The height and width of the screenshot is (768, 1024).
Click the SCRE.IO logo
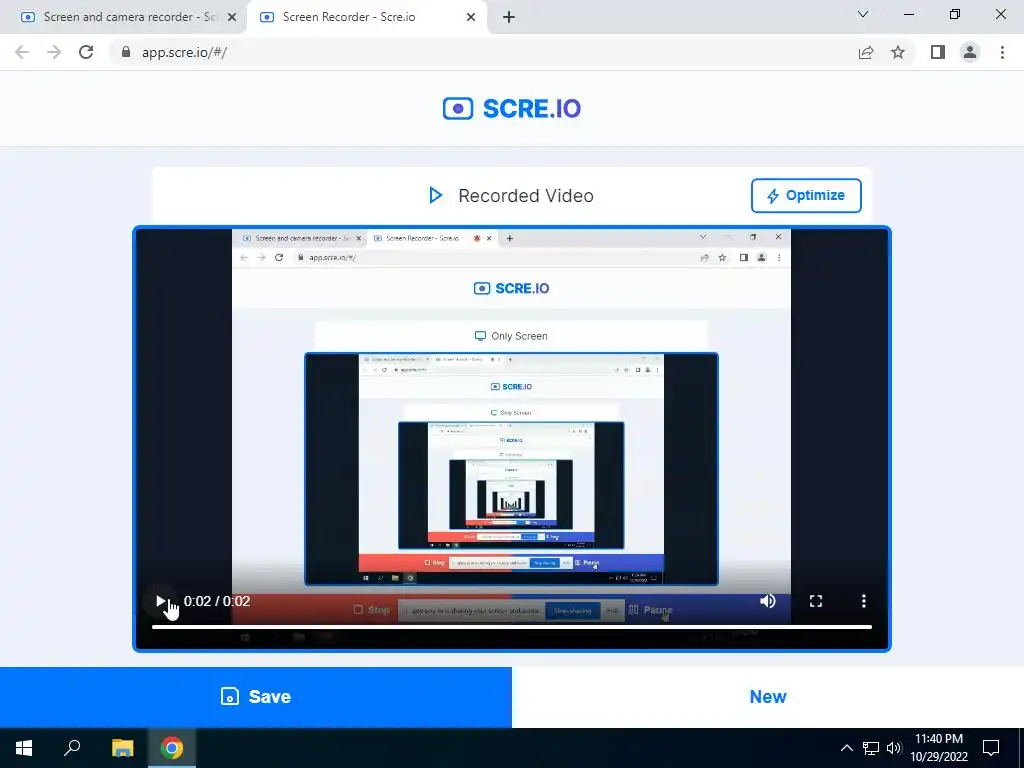pos(511,108)
